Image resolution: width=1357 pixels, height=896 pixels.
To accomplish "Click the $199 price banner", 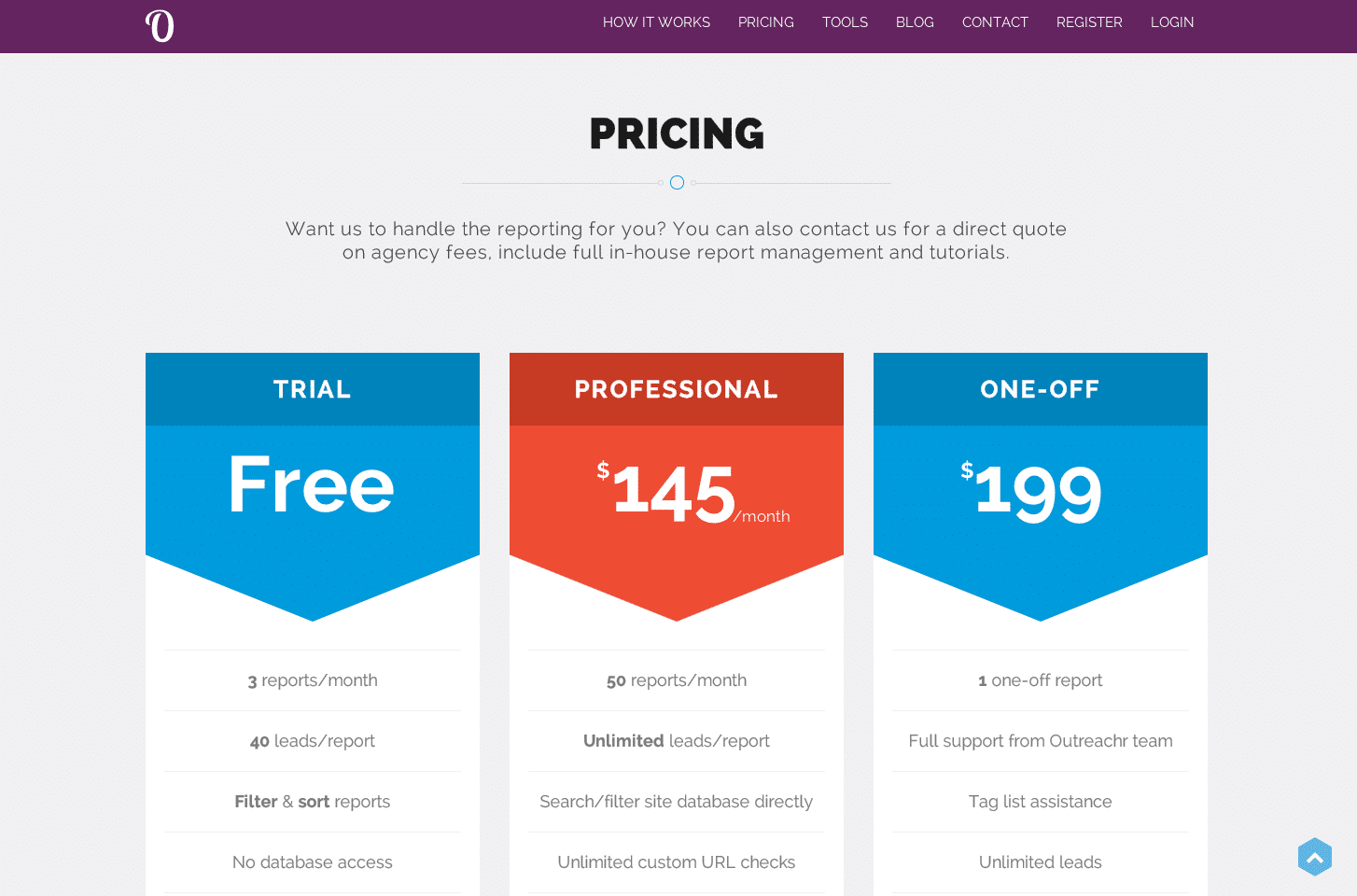I will [1038, 493].
